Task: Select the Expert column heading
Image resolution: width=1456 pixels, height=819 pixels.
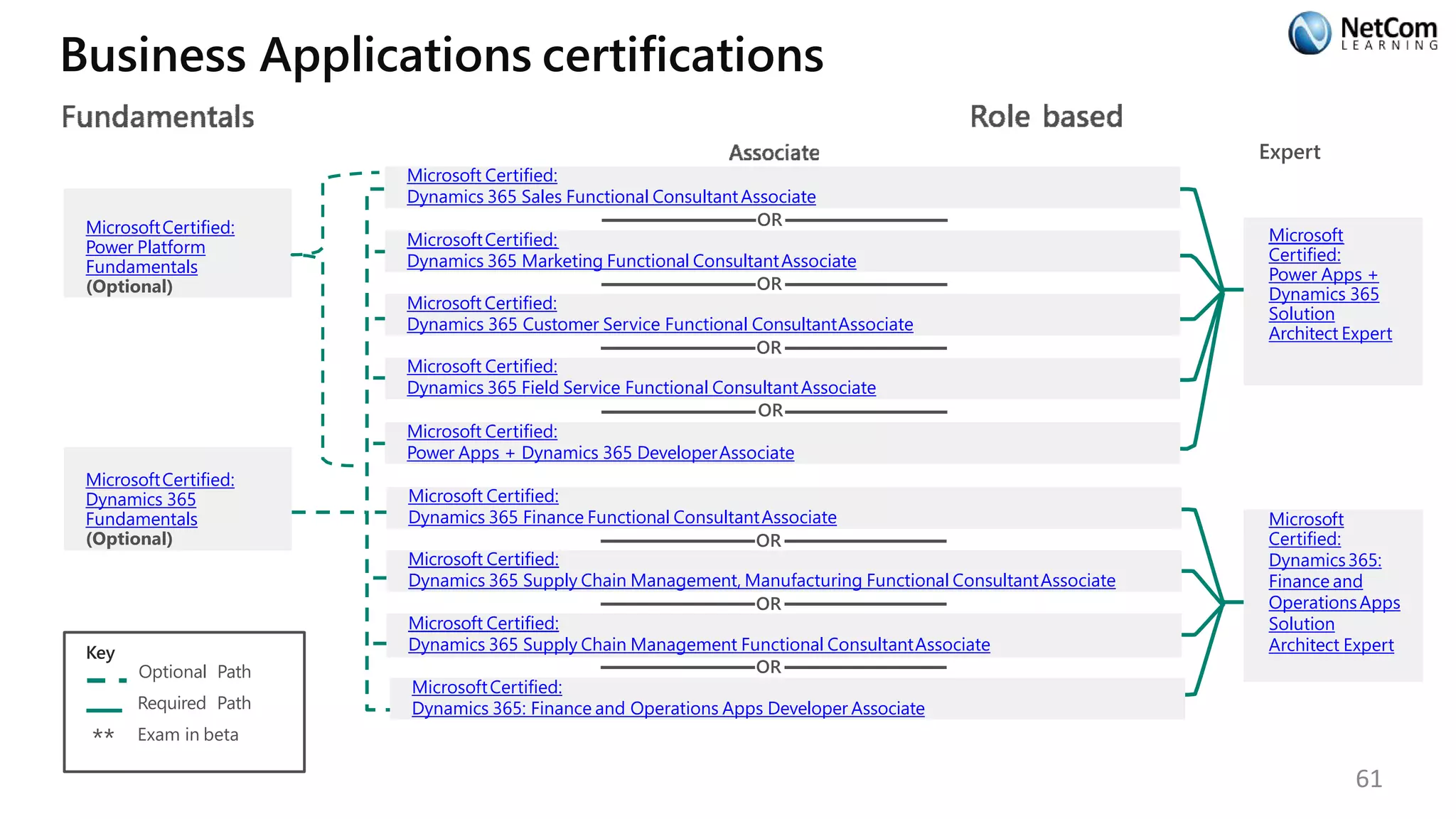Action: click(1290, 152)
